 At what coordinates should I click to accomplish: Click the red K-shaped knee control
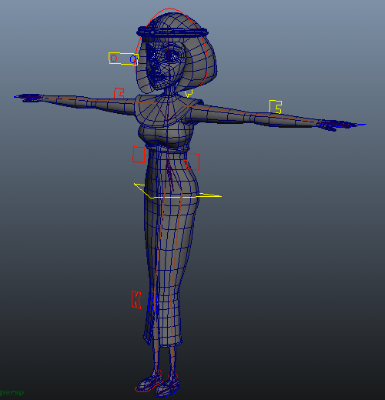(x=136, y=299)
